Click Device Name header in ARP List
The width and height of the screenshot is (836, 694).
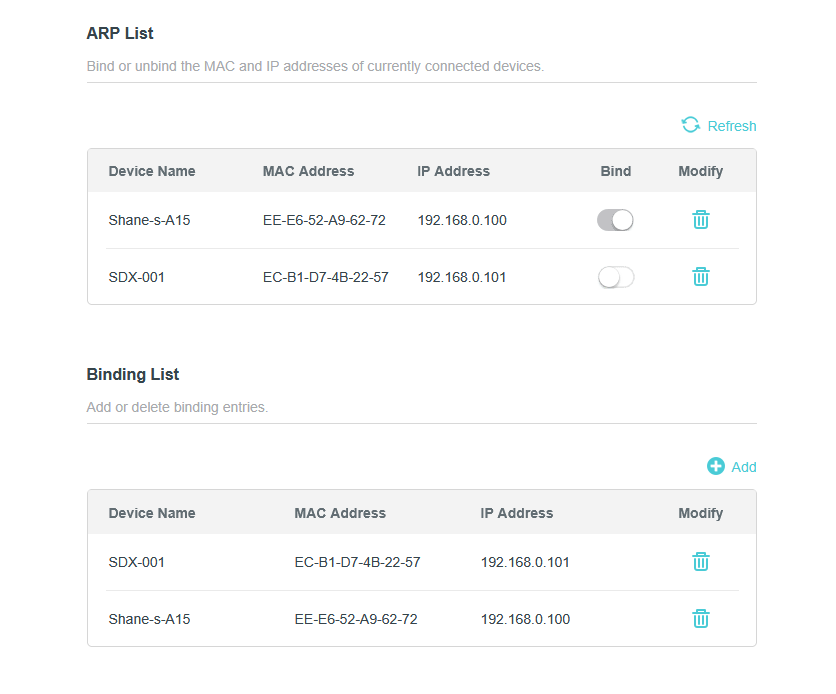pos(152,171)
